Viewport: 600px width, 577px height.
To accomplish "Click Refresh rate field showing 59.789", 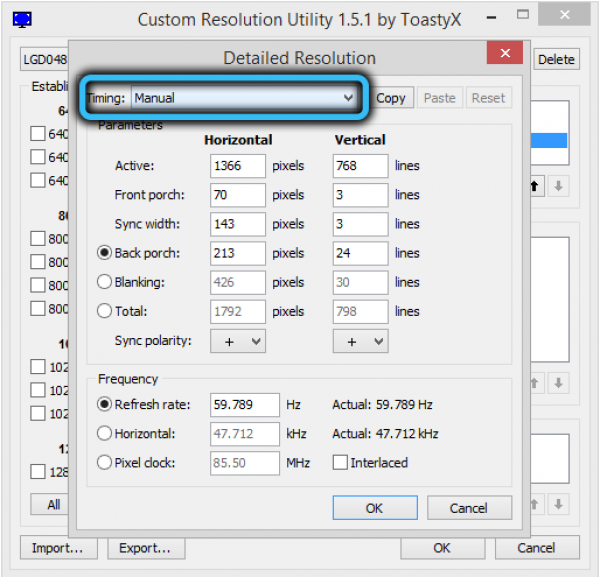I will (245, 405).
